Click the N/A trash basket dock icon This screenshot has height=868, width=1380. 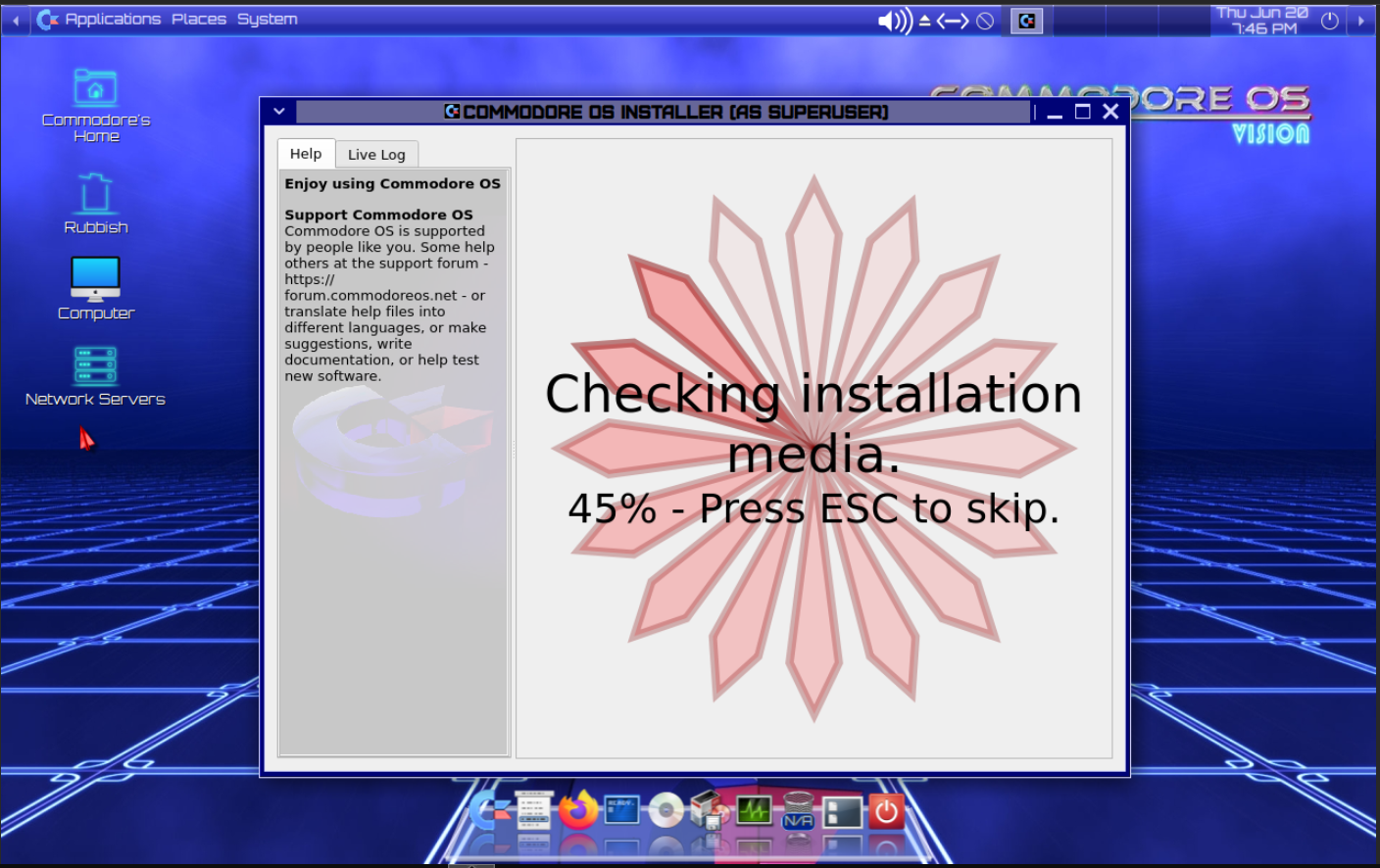798,811
